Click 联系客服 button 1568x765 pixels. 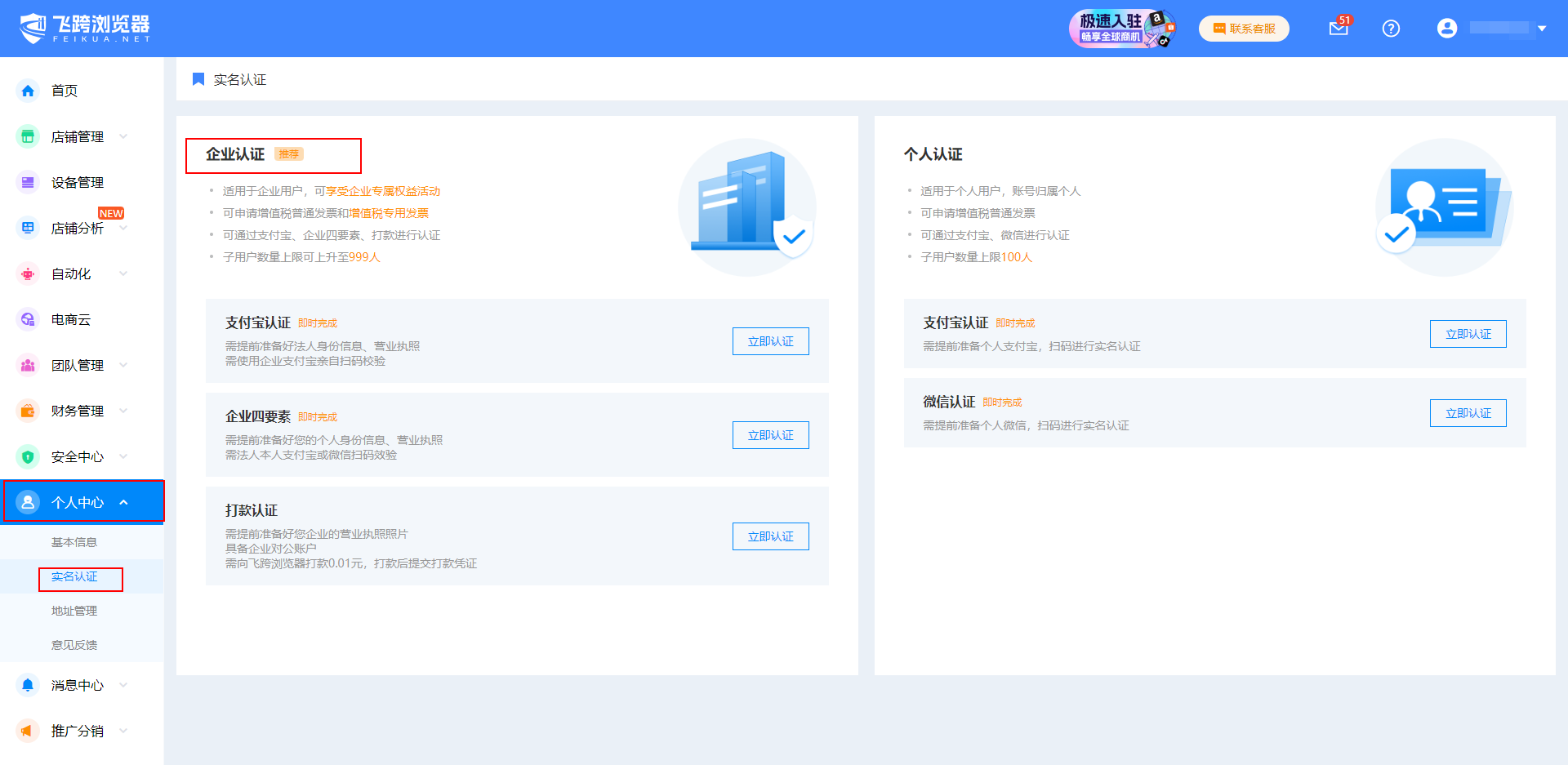pyautogui.click(x=1244, y=29)
